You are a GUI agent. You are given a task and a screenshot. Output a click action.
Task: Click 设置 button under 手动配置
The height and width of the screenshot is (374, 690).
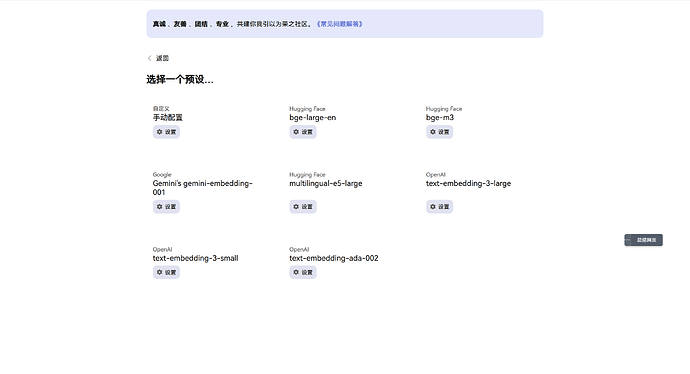166,132
